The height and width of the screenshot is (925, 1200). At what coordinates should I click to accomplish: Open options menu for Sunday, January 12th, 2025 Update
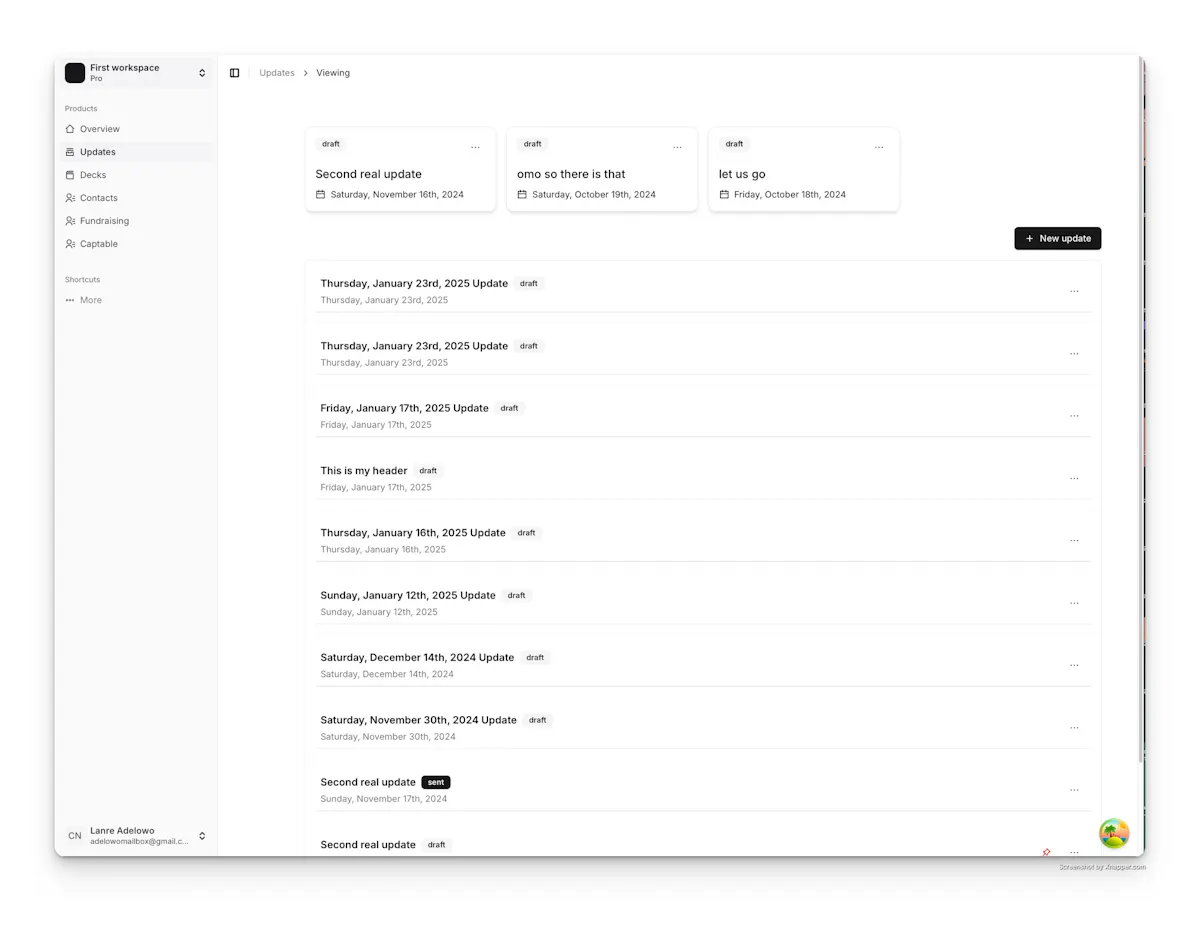pos(1074,603)
